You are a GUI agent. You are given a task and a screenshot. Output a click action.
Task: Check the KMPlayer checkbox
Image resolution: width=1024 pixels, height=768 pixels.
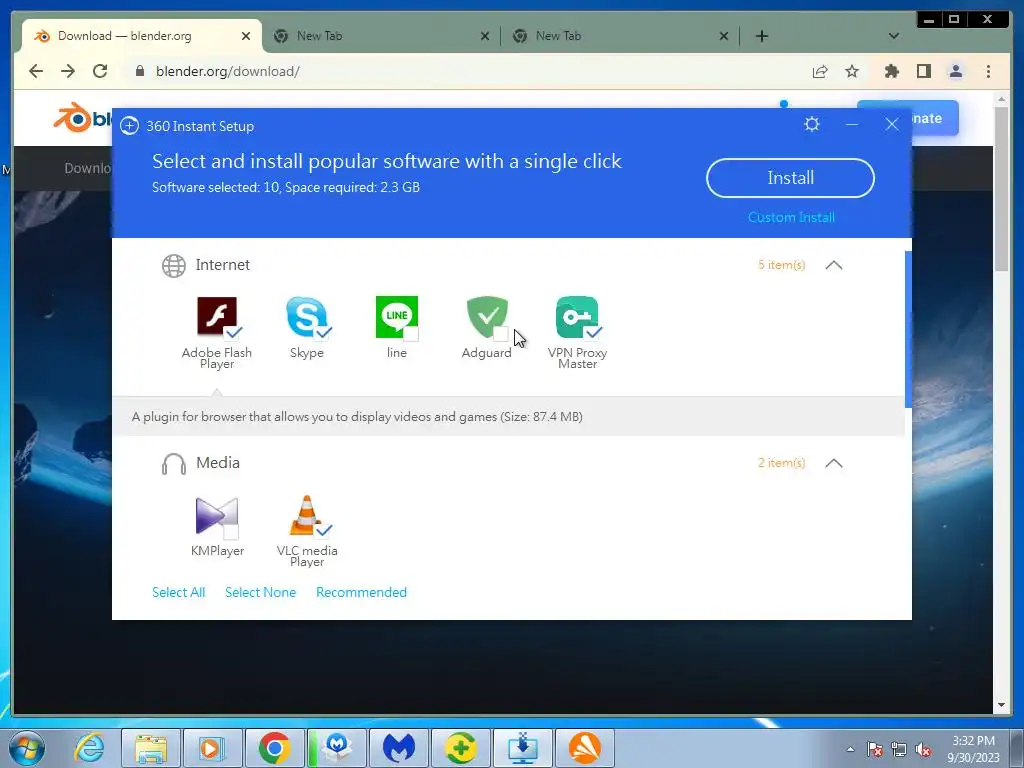(x=231, y=532)
